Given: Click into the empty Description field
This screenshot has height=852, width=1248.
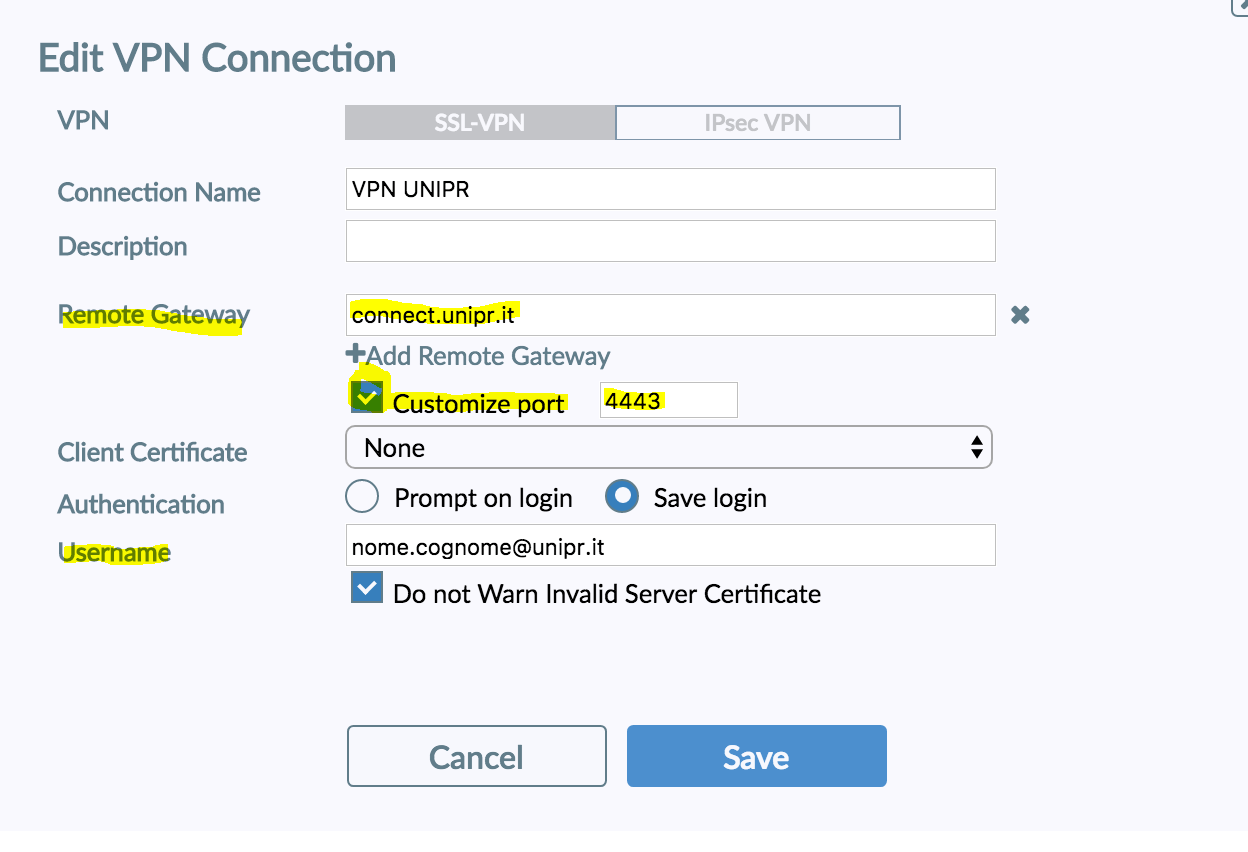Looking at the screenshot, I should pyautogui.click(x=670, y=241).
